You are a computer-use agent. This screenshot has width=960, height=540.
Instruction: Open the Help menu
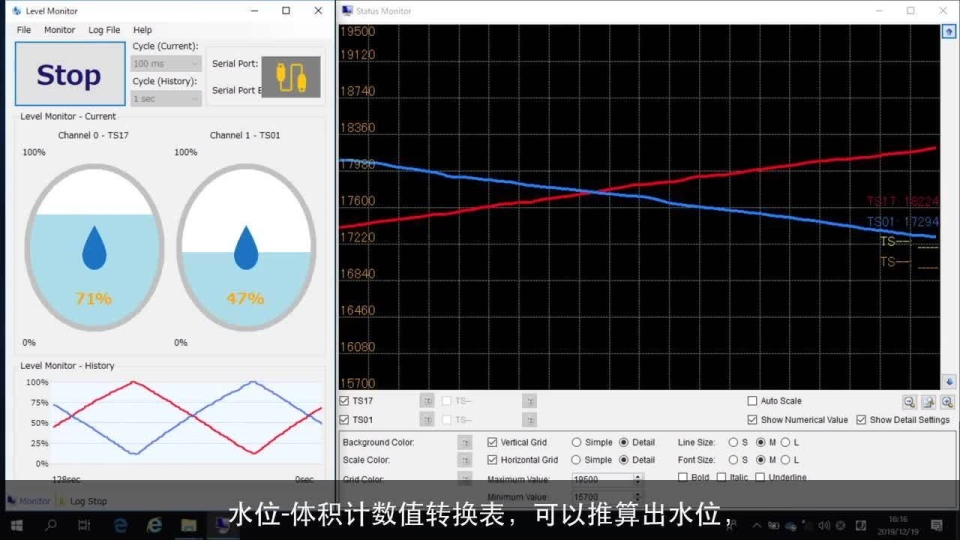point(143,29)
